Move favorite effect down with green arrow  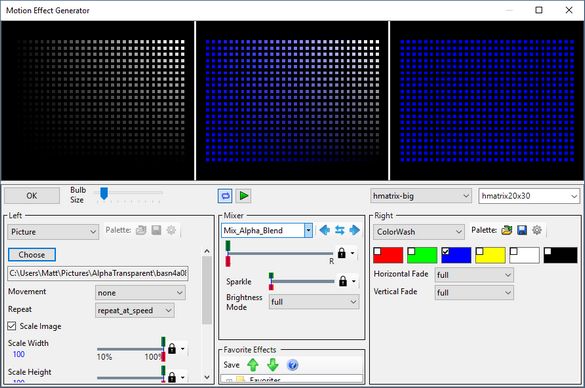point(273,365)
